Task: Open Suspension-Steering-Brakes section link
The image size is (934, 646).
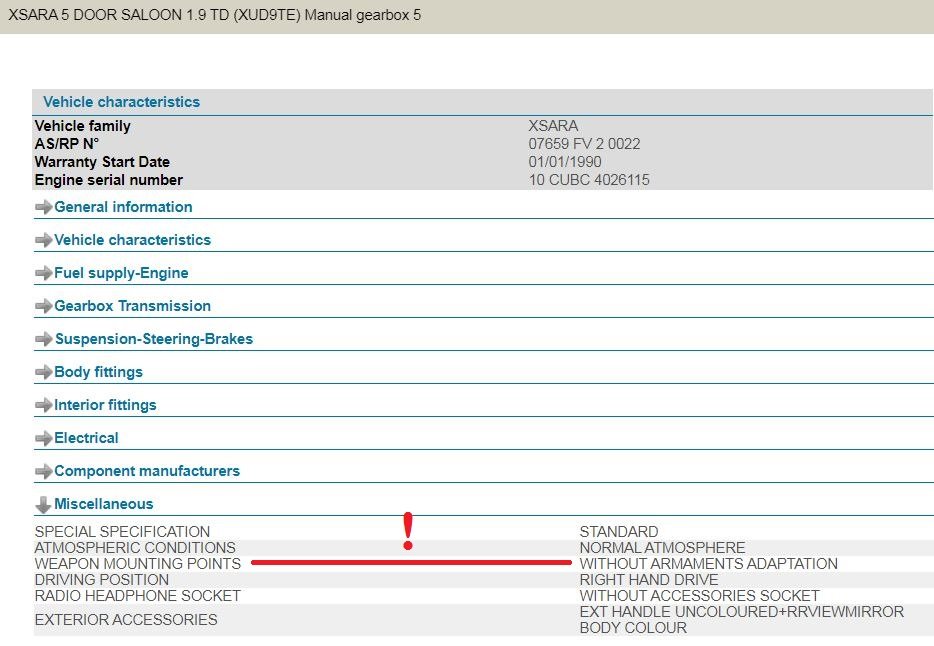Action: pos(154,339)
